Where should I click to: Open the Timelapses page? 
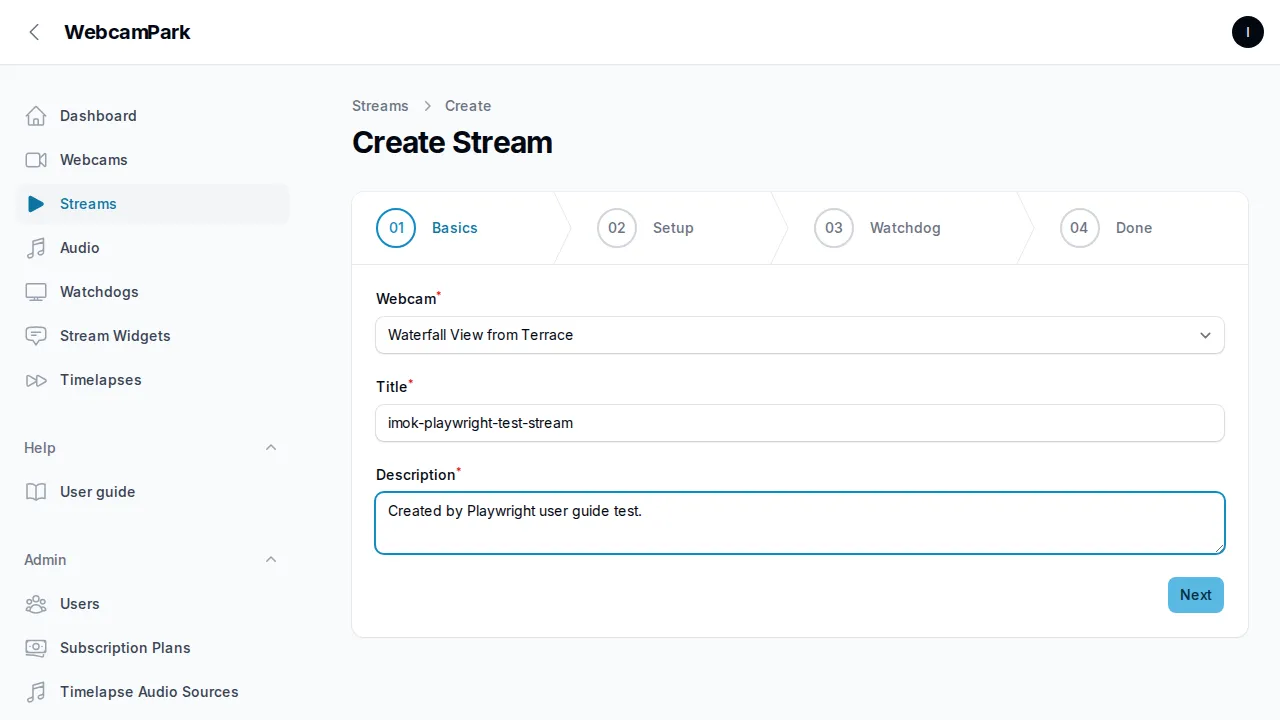click(x=153, y=380)
